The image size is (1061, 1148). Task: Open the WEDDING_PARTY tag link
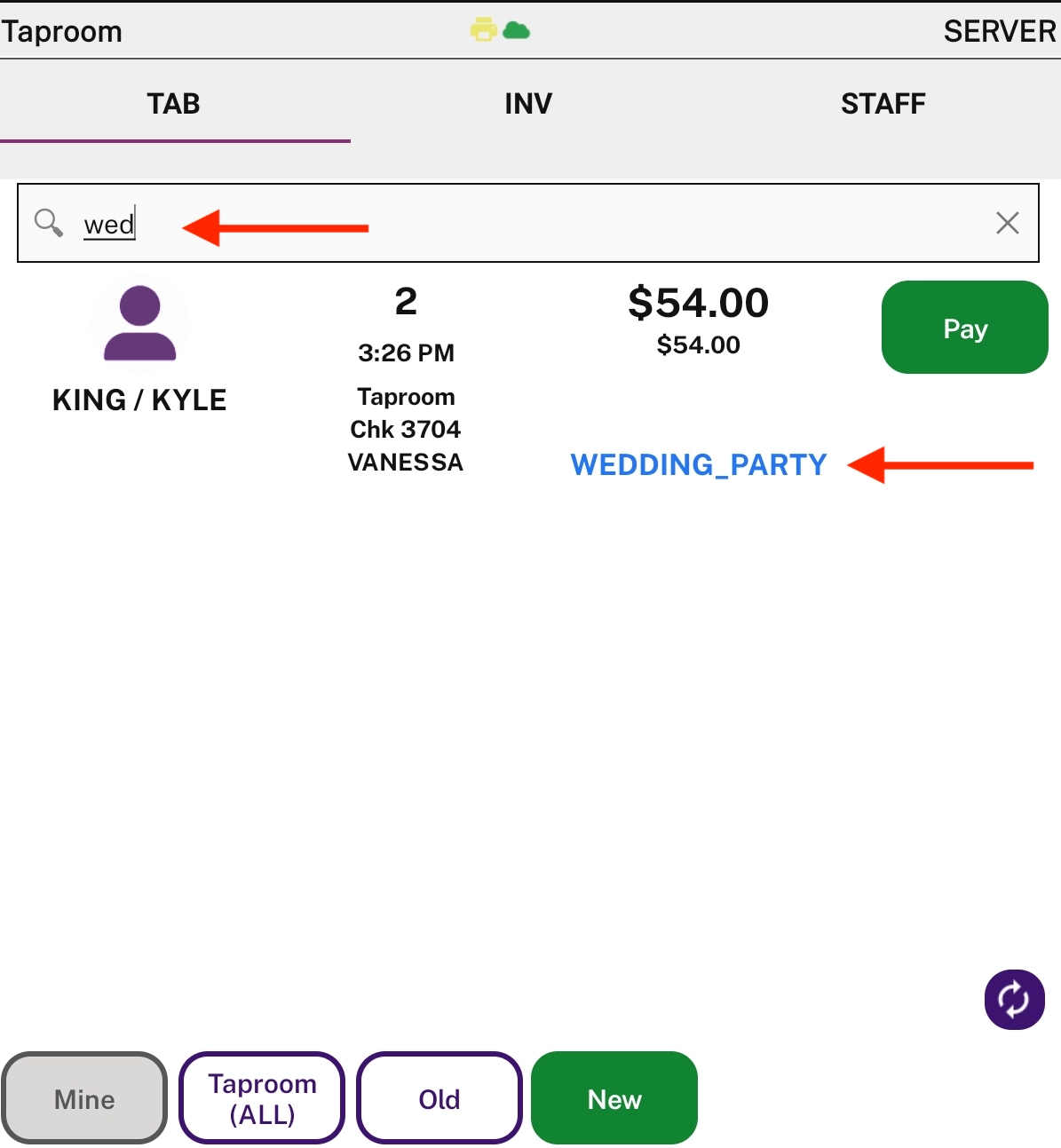699,464
